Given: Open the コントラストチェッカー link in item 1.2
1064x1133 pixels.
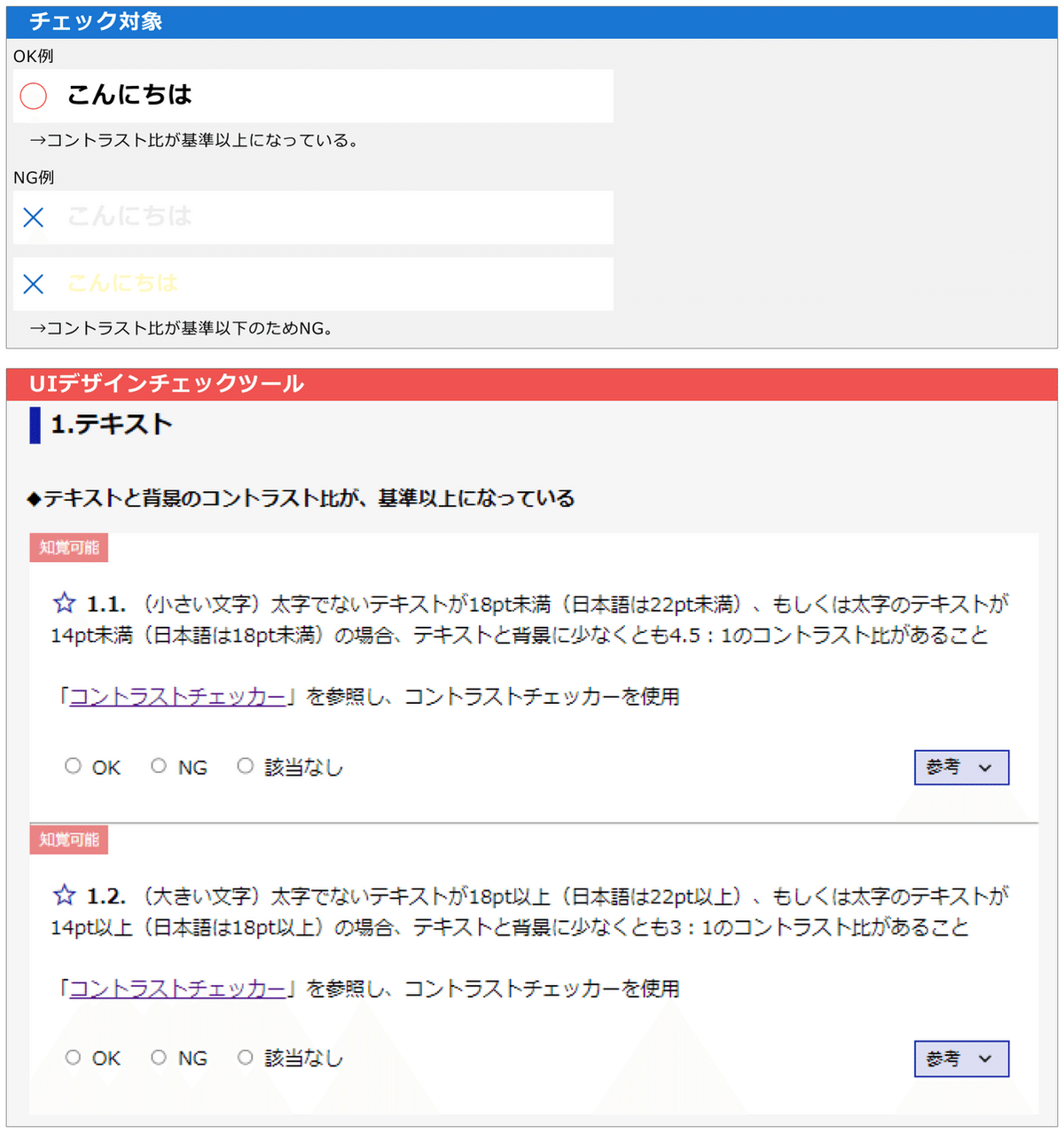Looking at the screenshot, I should click(x=177, y=988).
